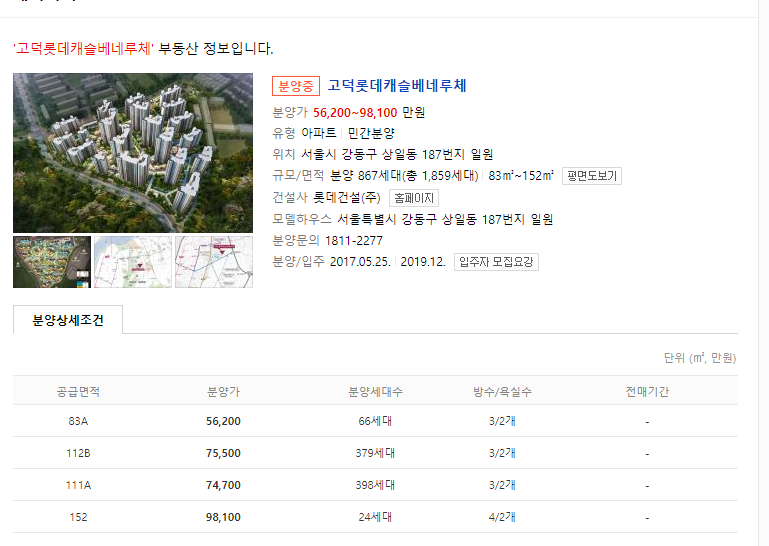Click the 98,100 price cell in the table
This screenshot has height=546, width=769.
pos(223,517)
